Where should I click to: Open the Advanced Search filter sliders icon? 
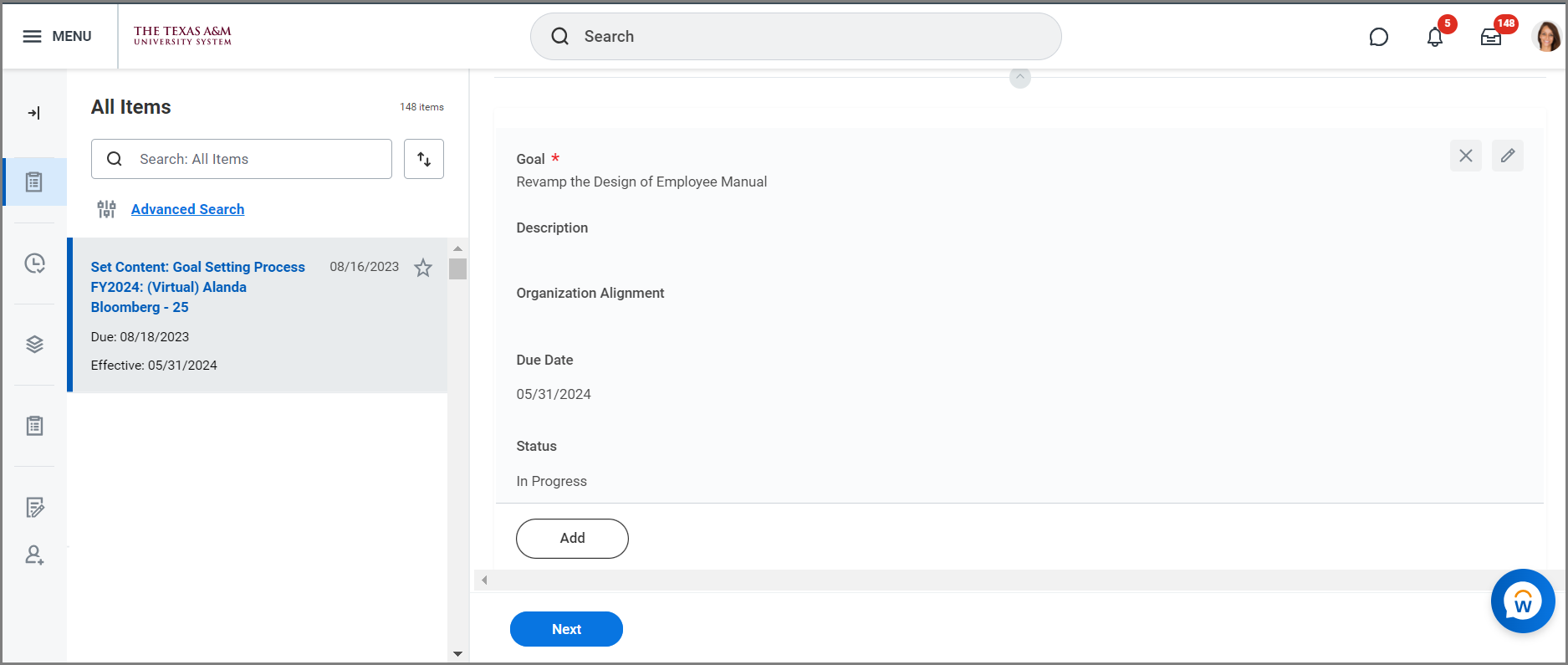tap(106, 209)
